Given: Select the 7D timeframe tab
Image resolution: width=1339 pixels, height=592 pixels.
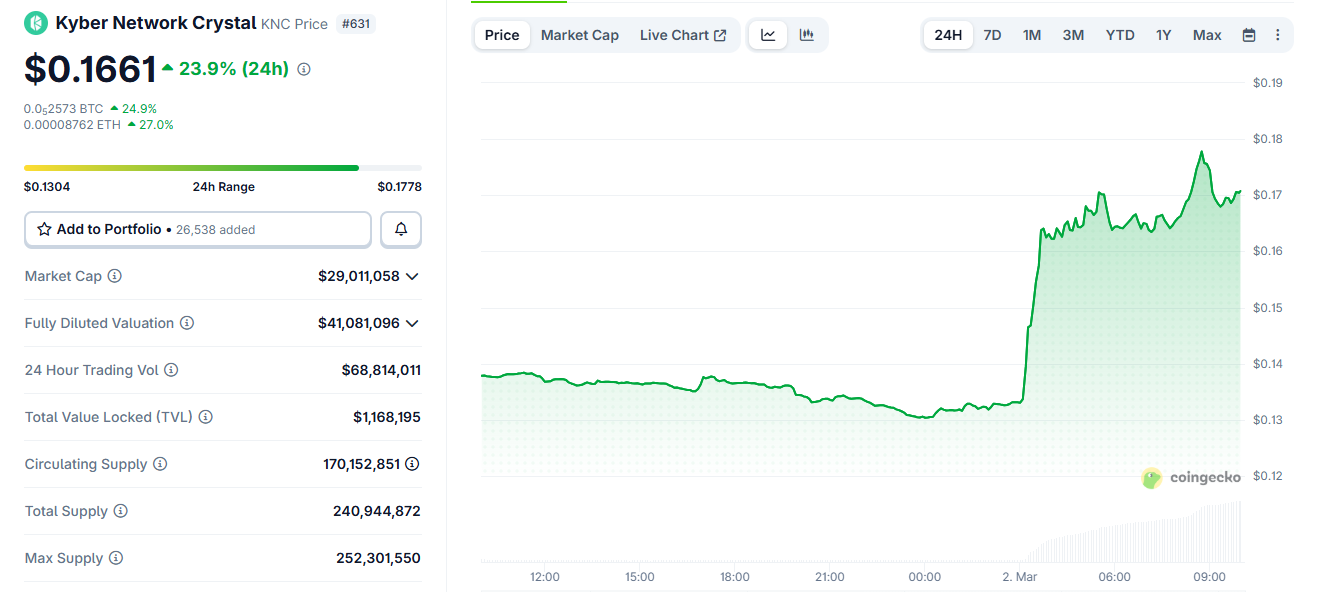Looking at the screenshot, I should (992, 34).
